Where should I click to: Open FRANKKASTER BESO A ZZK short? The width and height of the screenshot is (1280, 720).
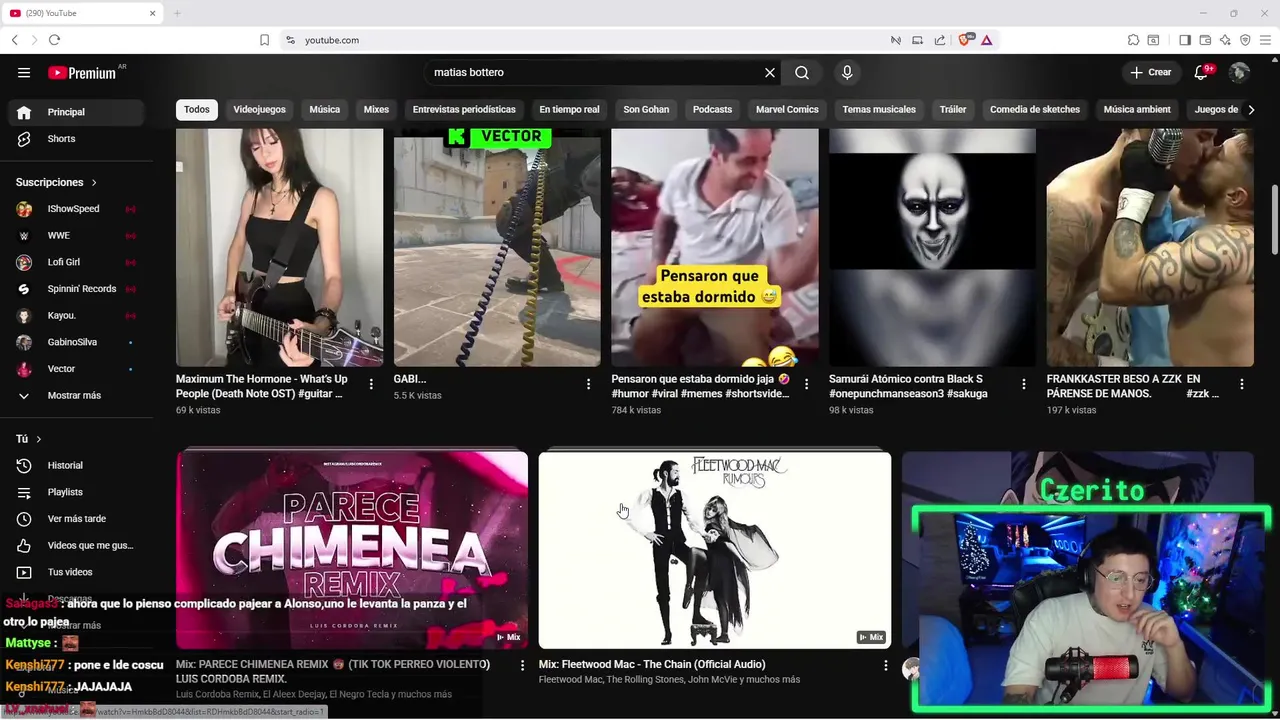point(1150,247)
